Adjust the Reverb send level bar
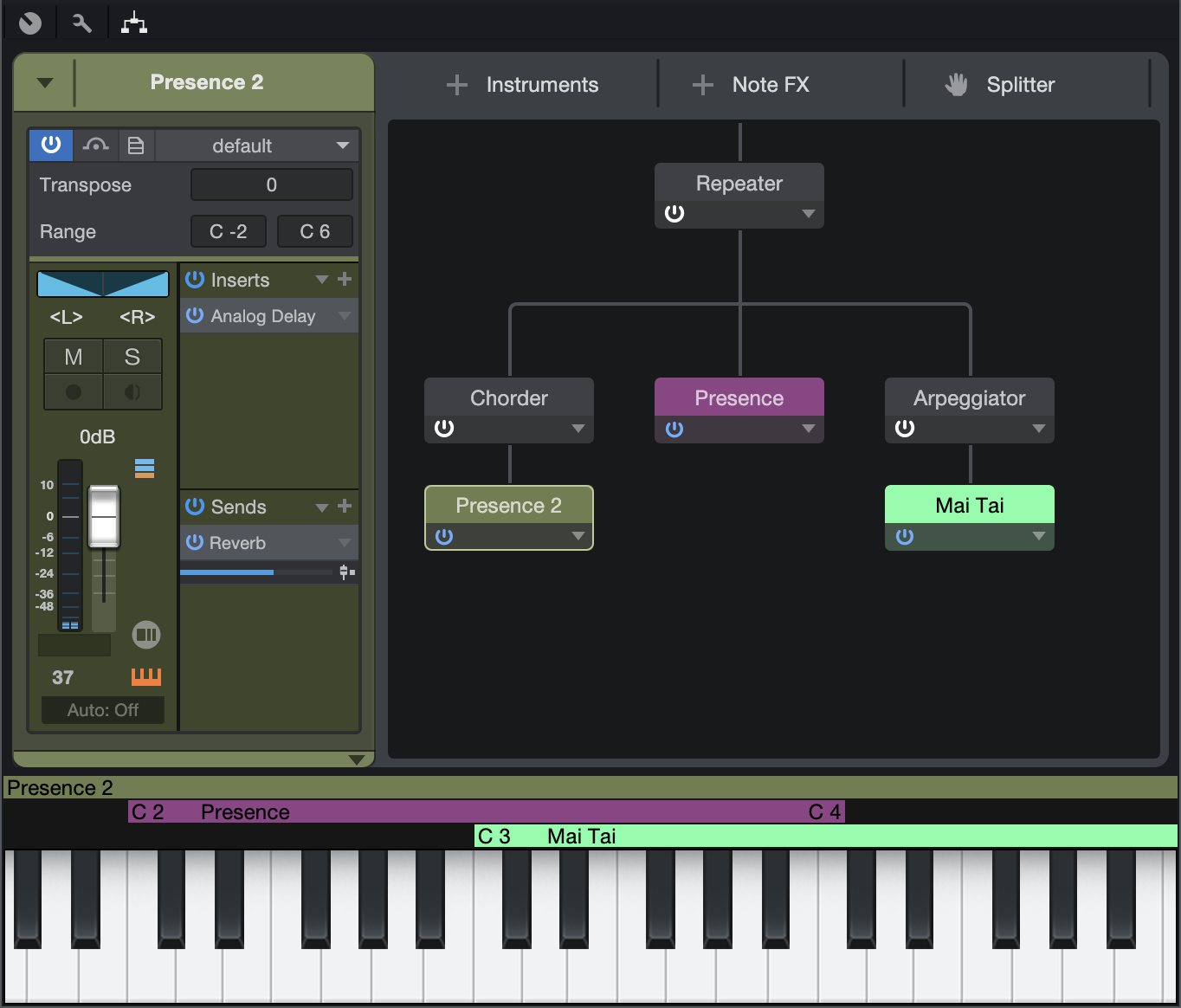The height and width of the screenshot is (1008, 1181). pyautogui.click(x=256, y=572)
